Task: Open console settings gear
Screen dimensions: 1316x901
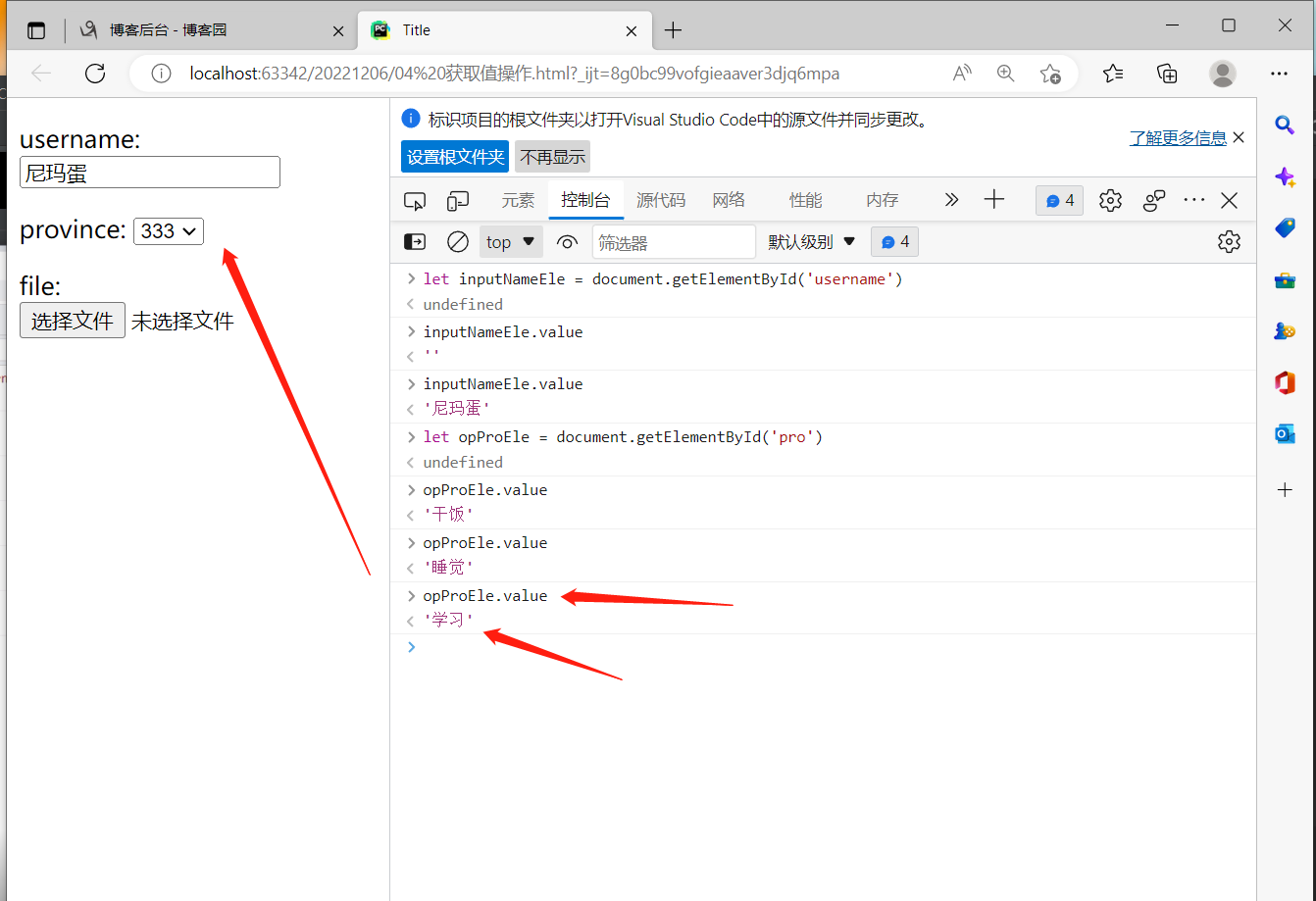Action: click(x=1229, y=241)
